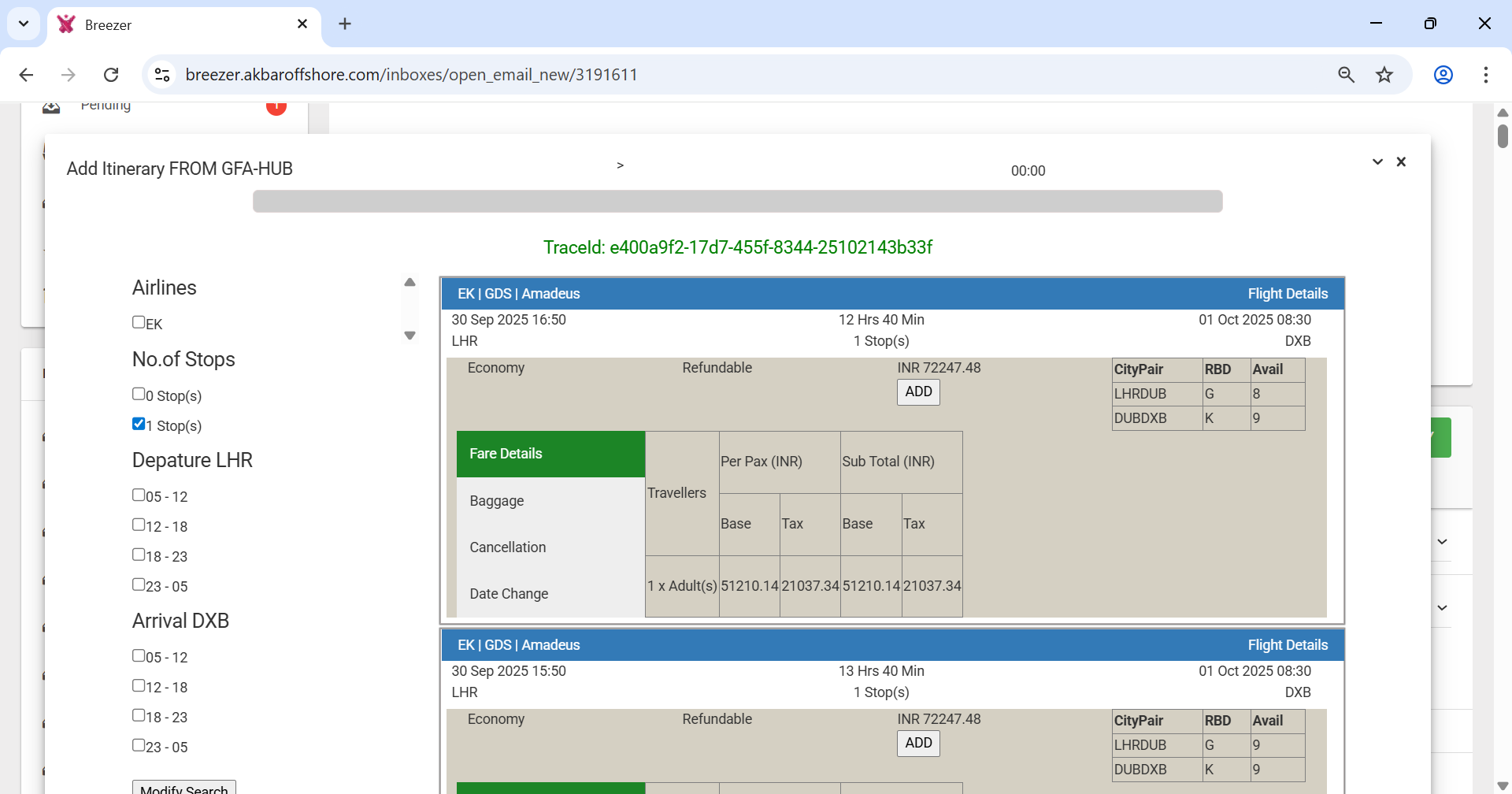Image resolution: width=1512 pixels, height=794 pixels.
Task: Open the Chrome profile icon
Action: tap(1443, 75)
